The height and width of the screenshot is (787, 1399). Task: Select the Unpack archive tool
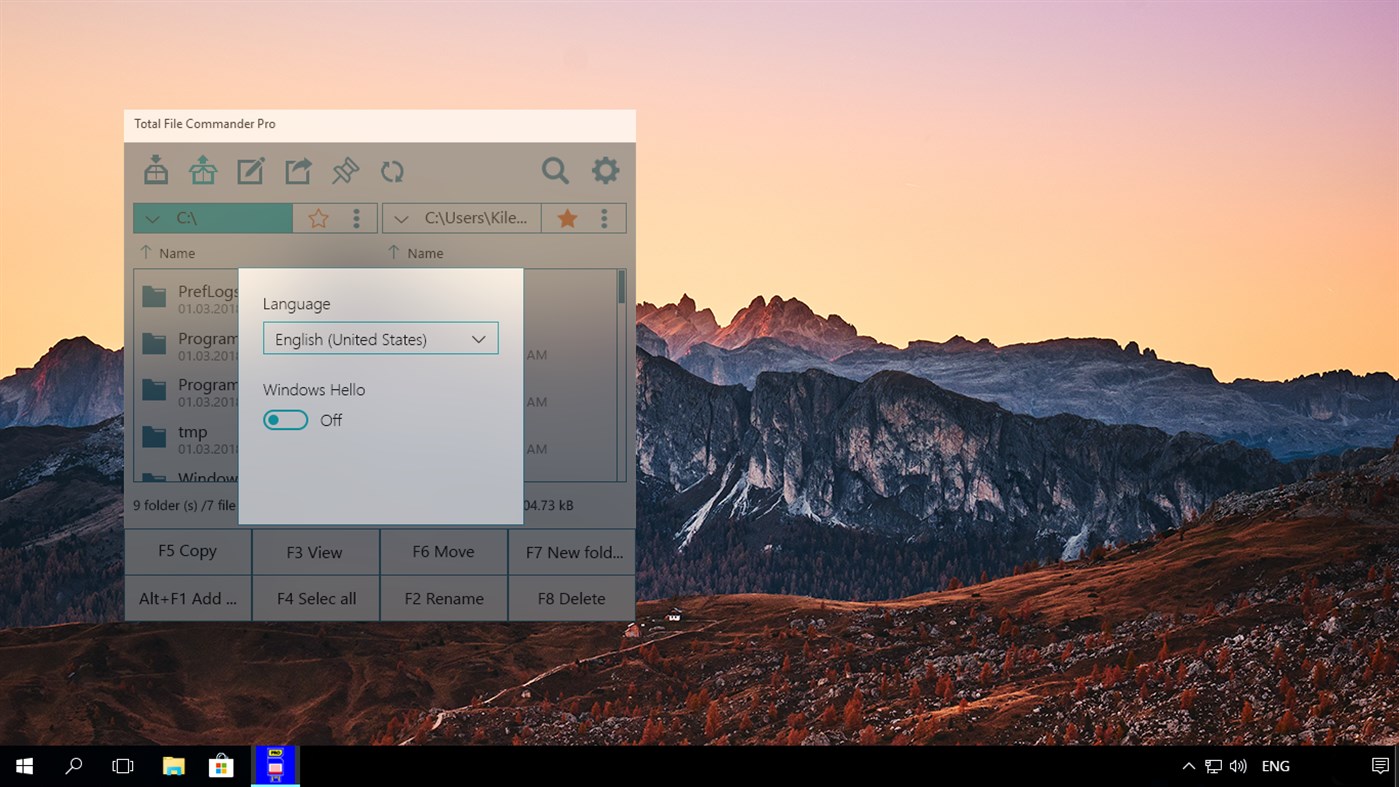coord(203,170)
